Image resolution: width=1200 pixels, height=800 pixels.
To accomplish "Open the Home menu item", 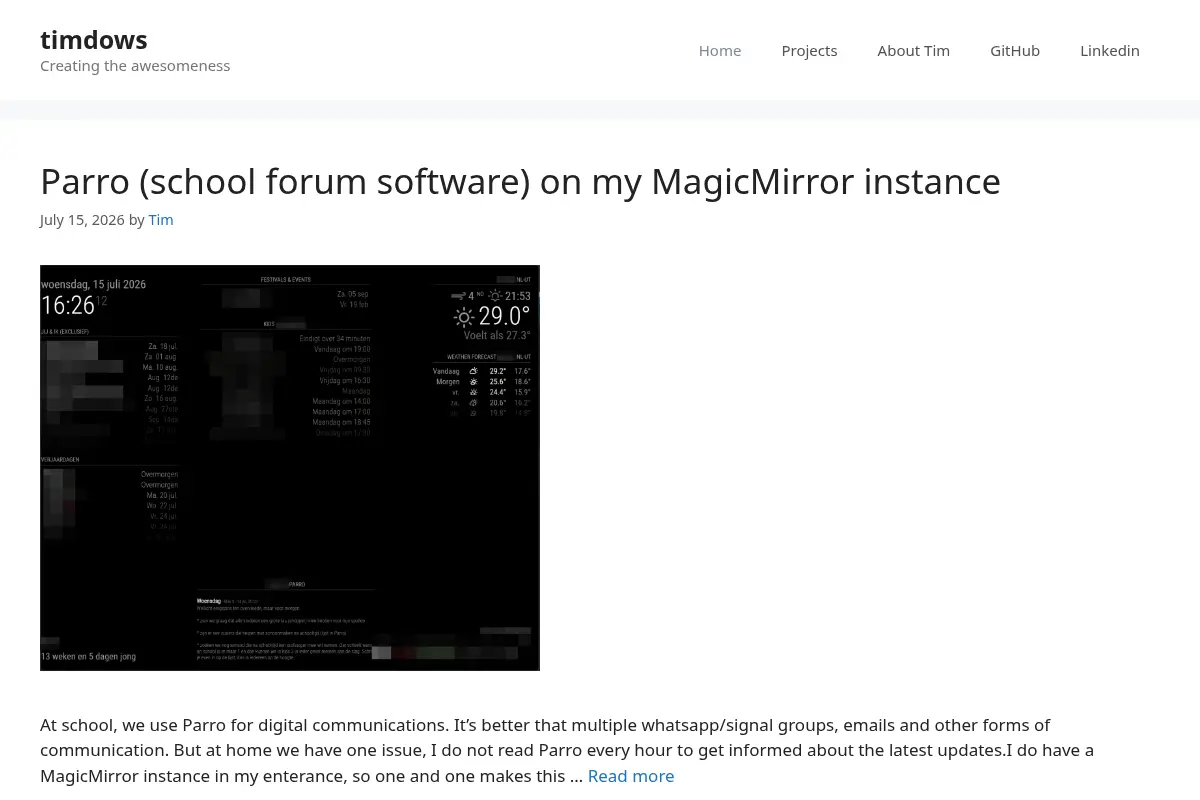I will [720, 50].
